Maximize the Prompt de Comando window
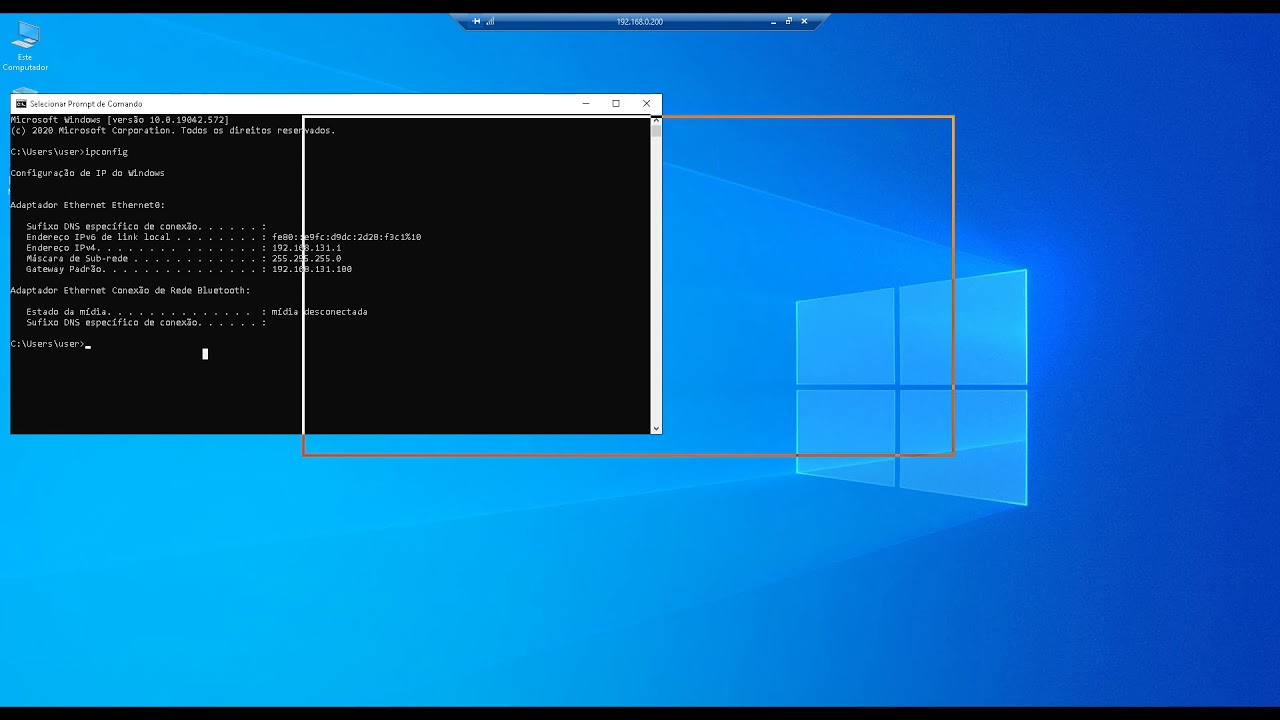This screenshot has width=1280, height=720. point(616,104)
